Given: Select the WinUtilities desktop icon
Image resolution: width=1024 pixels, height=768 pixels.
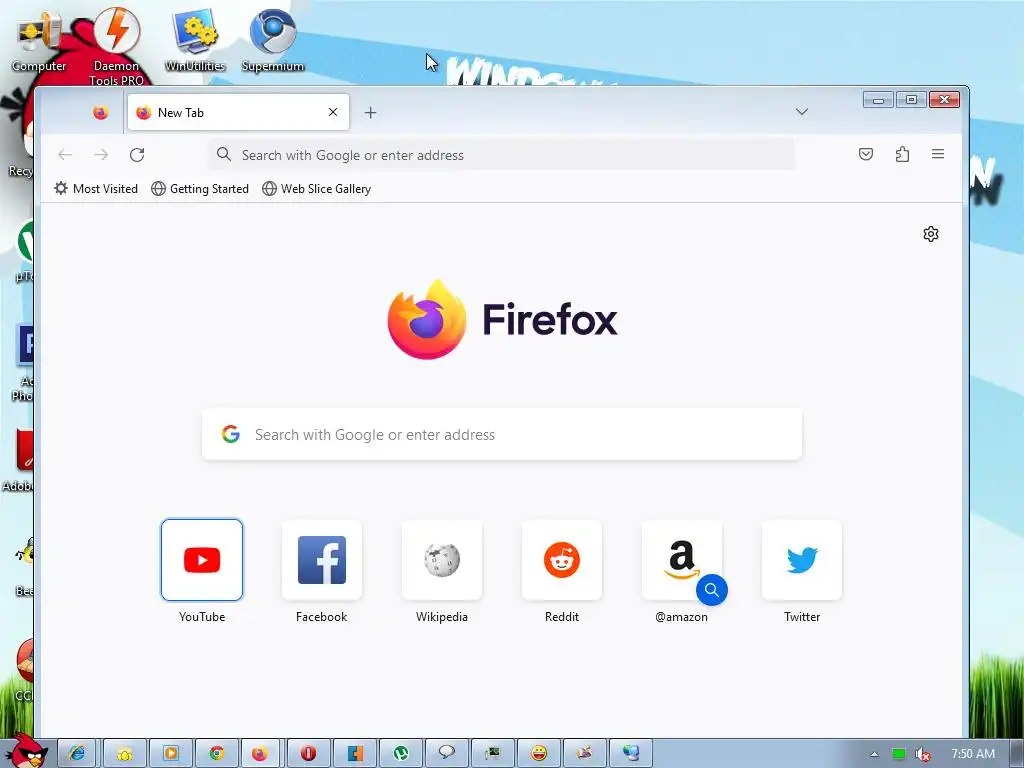Looking at the screenshot, I should [195, 40].
